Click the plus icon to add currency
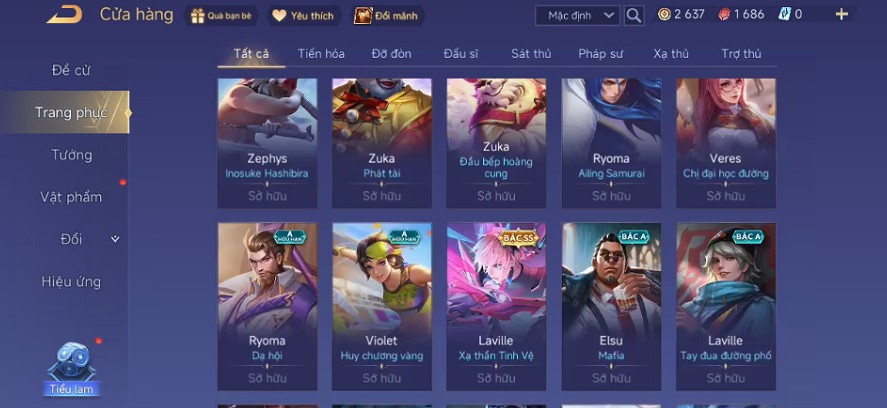887x408 pixels. coord(842,15)
